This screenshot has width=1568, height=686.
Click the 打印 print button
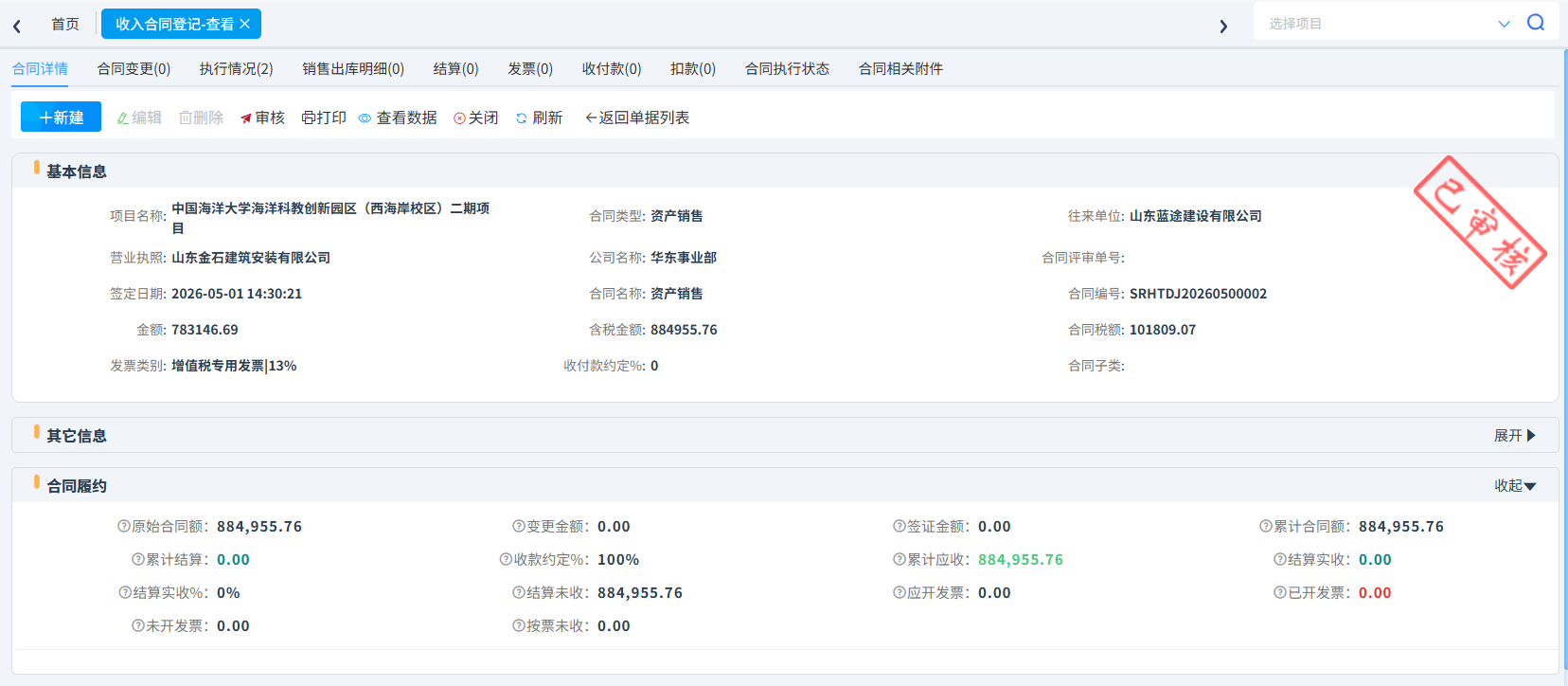[324, 117]
